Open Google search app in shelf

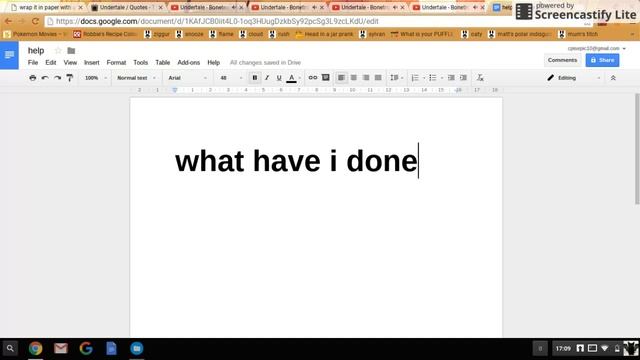click(x=86, y=348)
